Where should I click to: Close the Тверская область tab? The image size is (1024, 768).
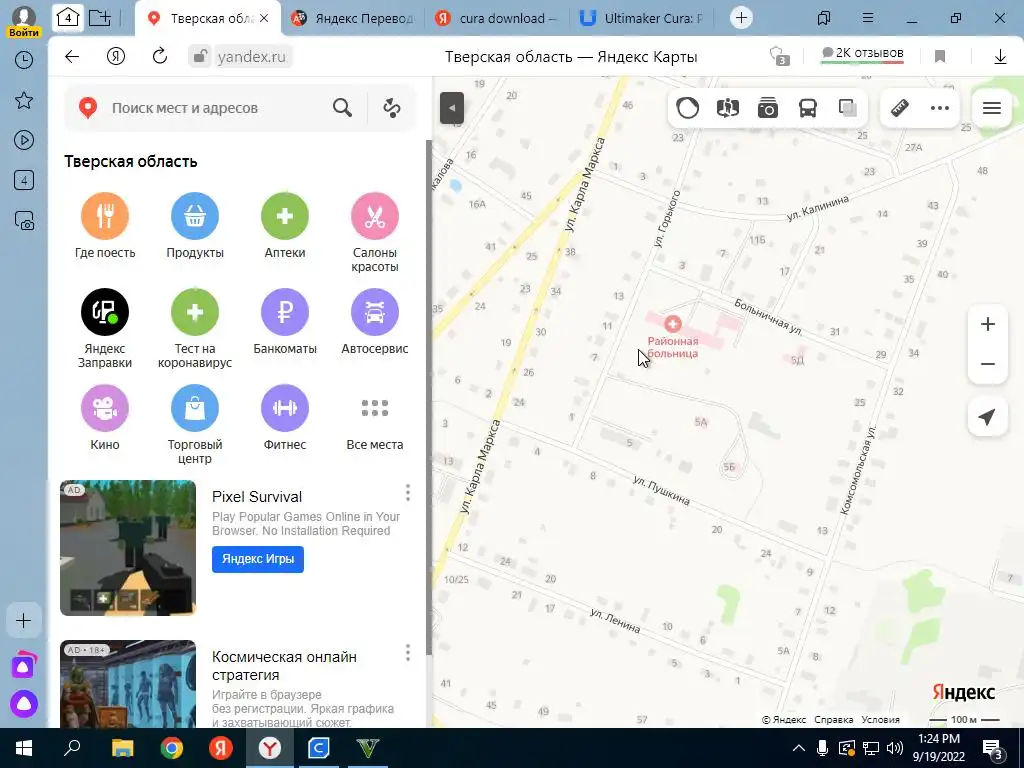click(x=264, y=18)
